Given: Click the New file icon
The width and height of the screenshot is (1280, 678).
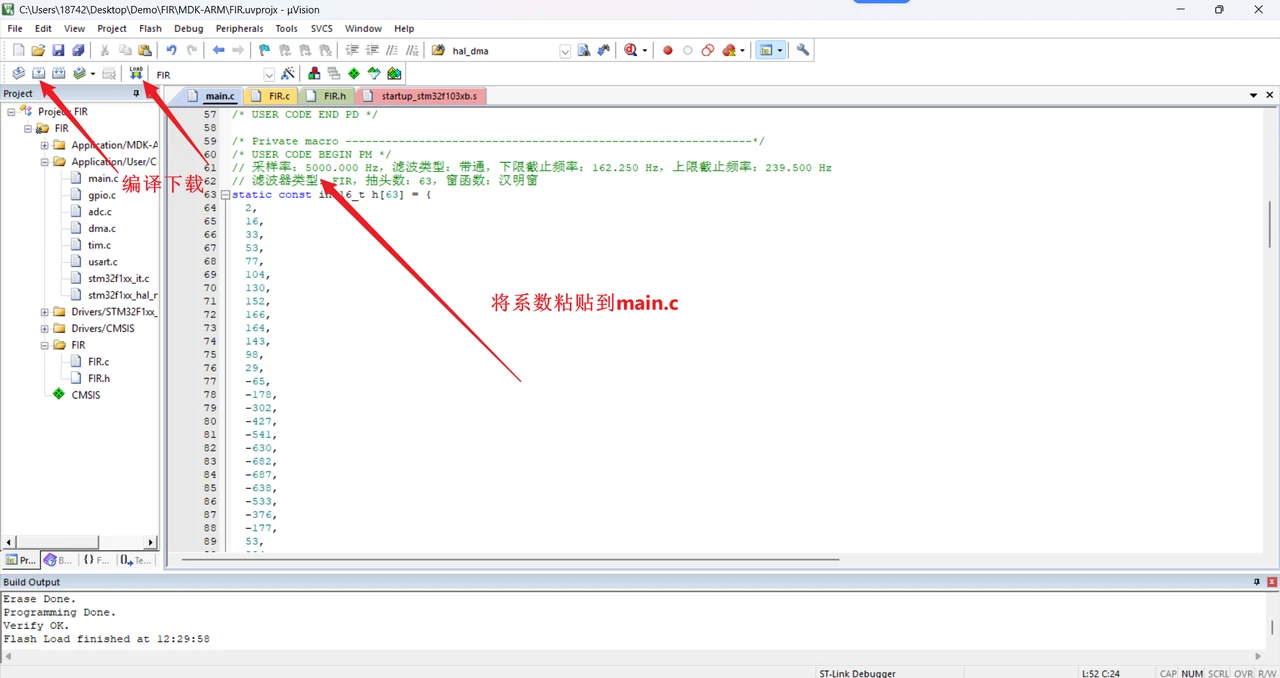Looking at the screenshot, I should pyautogui.click(x=18, y=50).
